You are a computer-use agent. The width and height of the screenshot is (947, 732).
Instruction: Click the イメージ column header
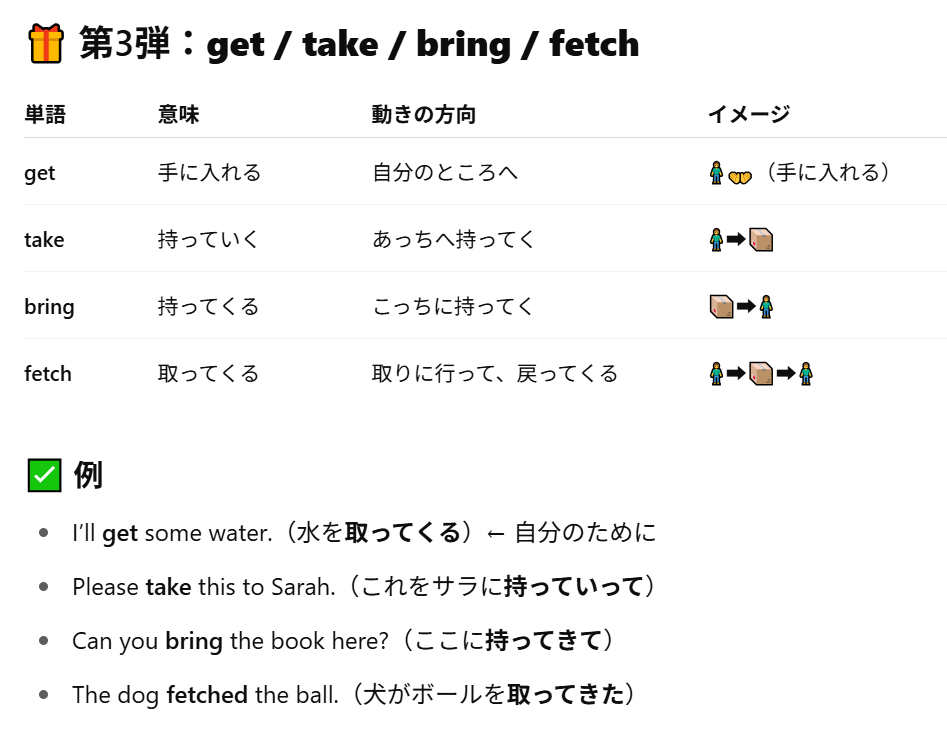click(749, 115)
